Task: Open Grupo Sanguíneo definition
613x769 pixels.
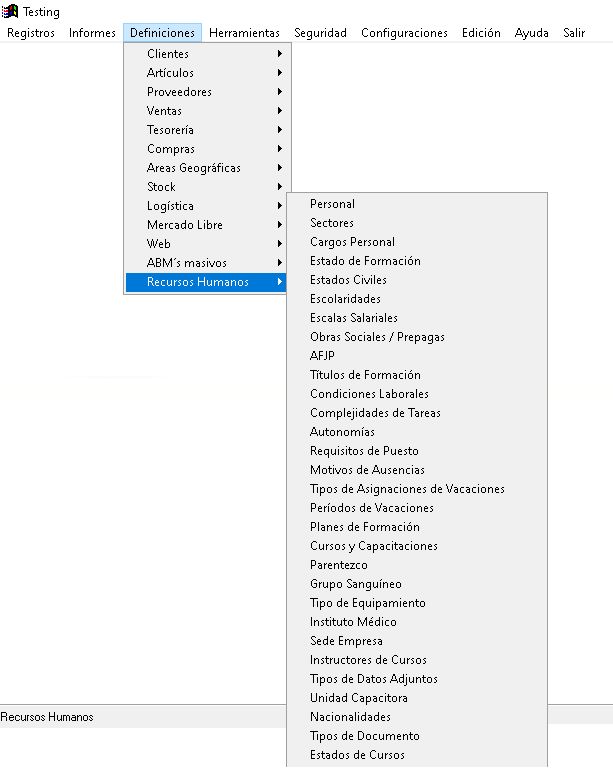Action: point(356,584)
